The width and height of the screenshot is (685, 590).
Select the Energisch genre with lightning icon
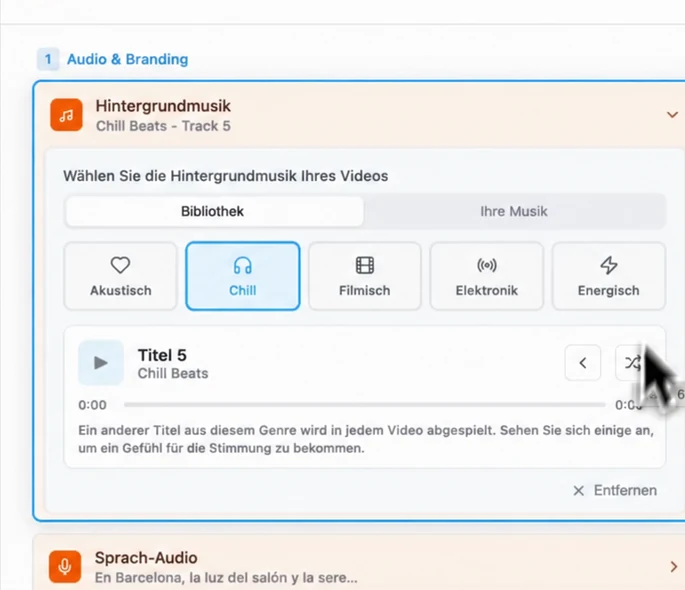click(609, 276)
